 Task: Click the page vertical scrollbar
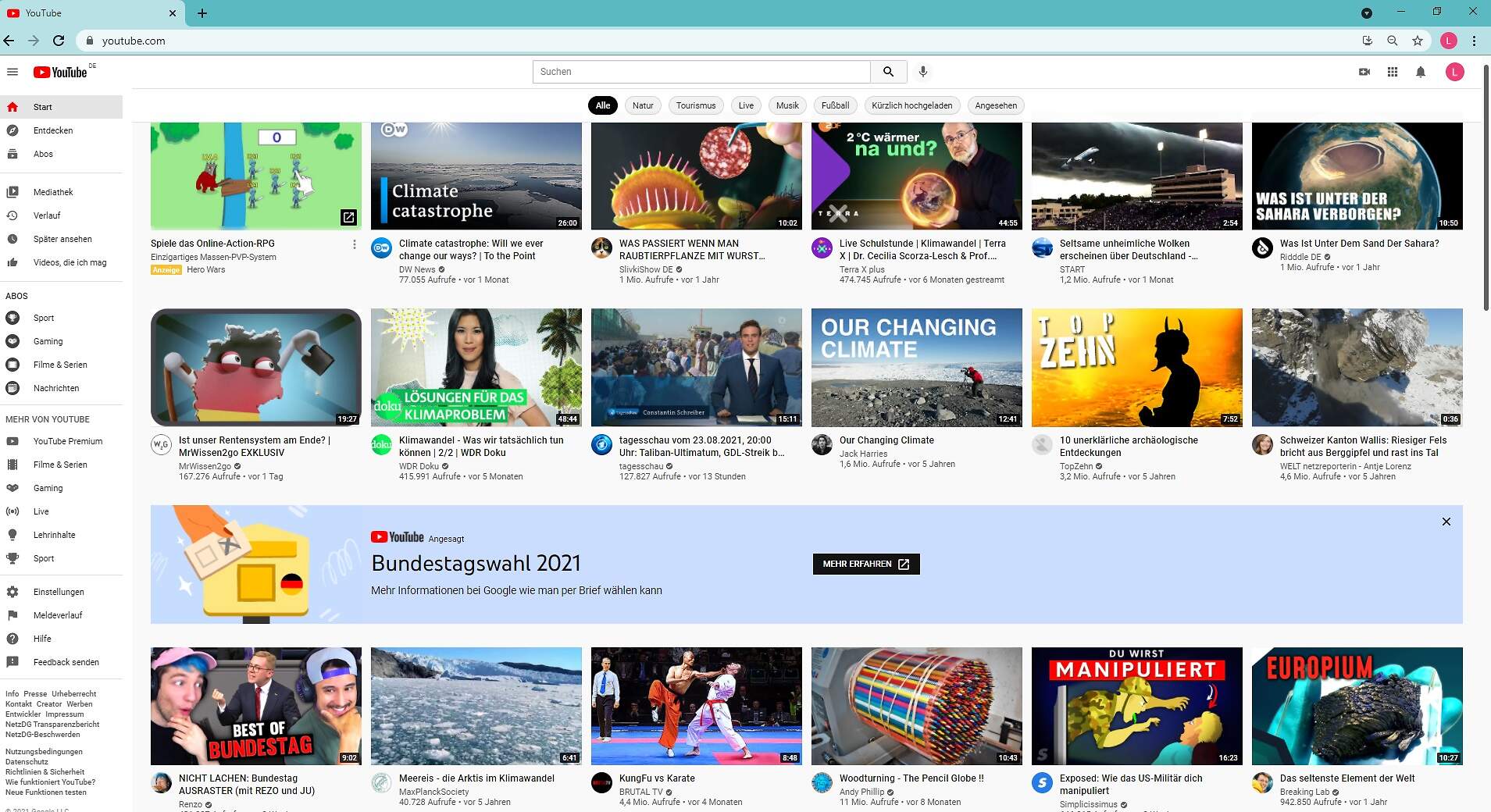click(x=1486, y=187)
